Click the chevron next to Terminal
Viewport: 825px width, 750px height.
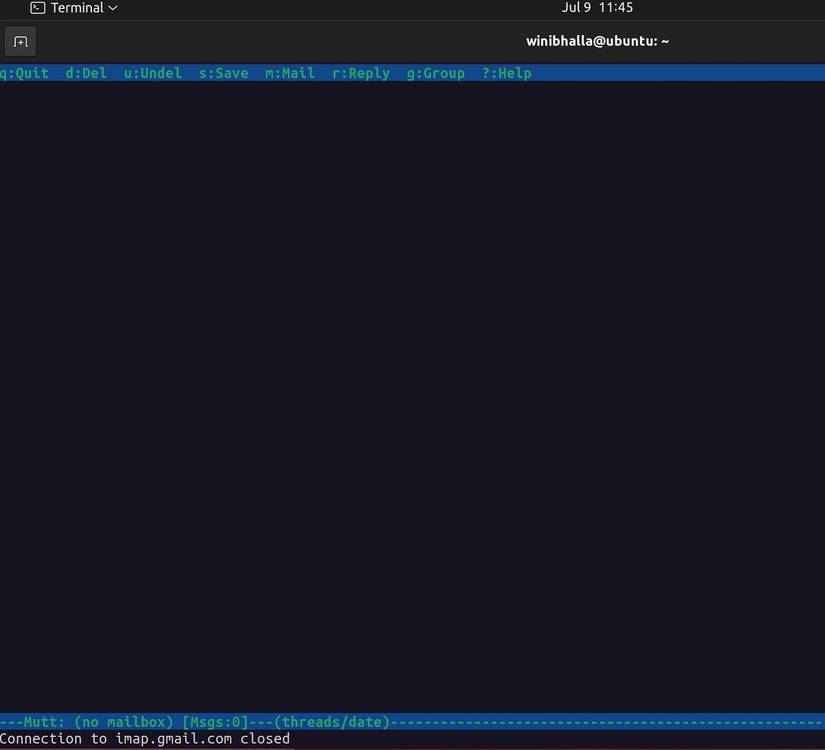(x=112, y=7)
